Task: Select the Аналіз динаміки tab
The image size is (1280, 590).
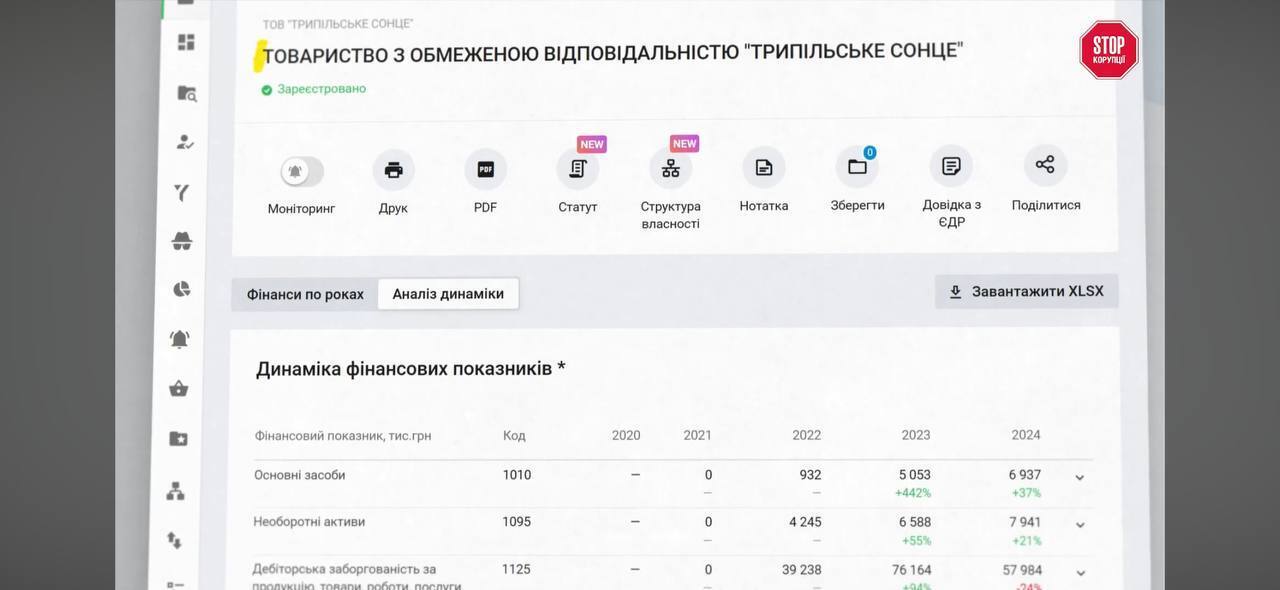Action: tap(448, 294)
